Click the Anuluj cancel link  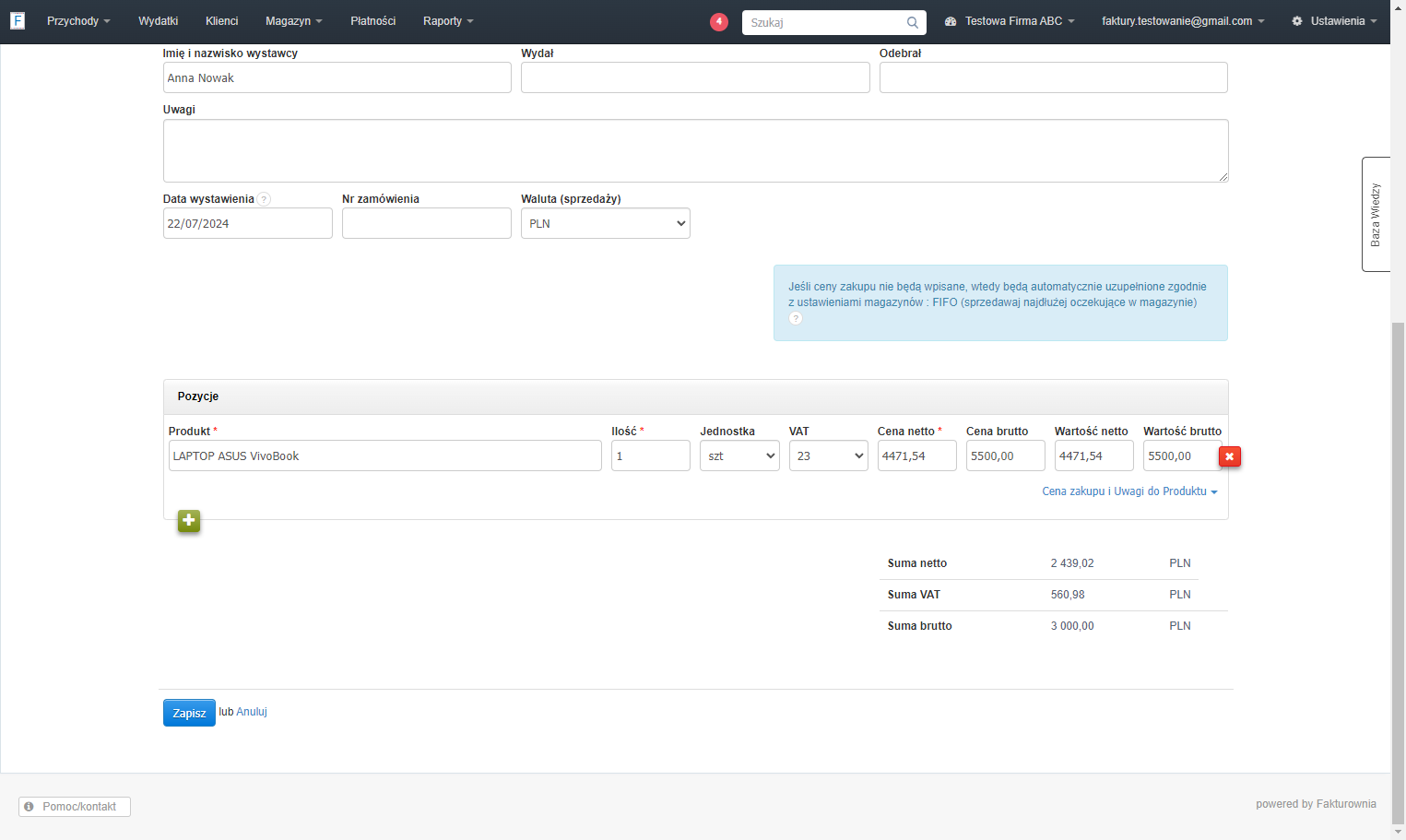[x=252, y=712]
